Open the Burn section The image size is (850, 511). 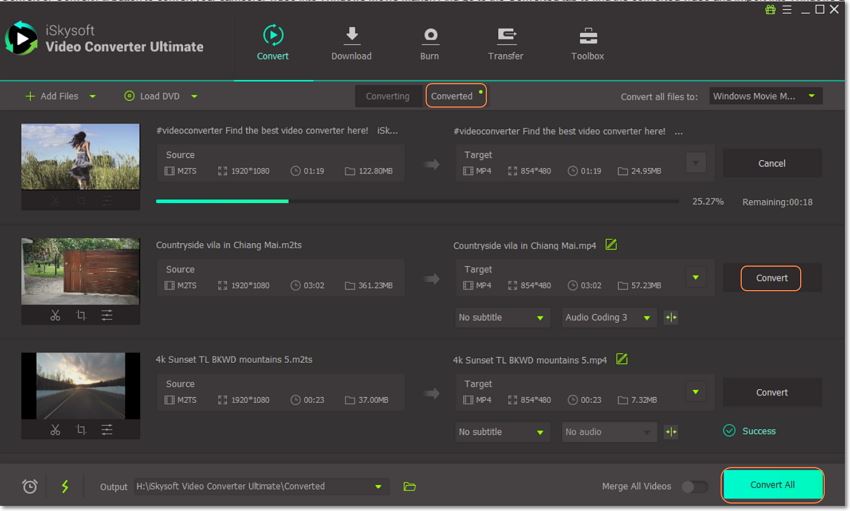[430, 42]
